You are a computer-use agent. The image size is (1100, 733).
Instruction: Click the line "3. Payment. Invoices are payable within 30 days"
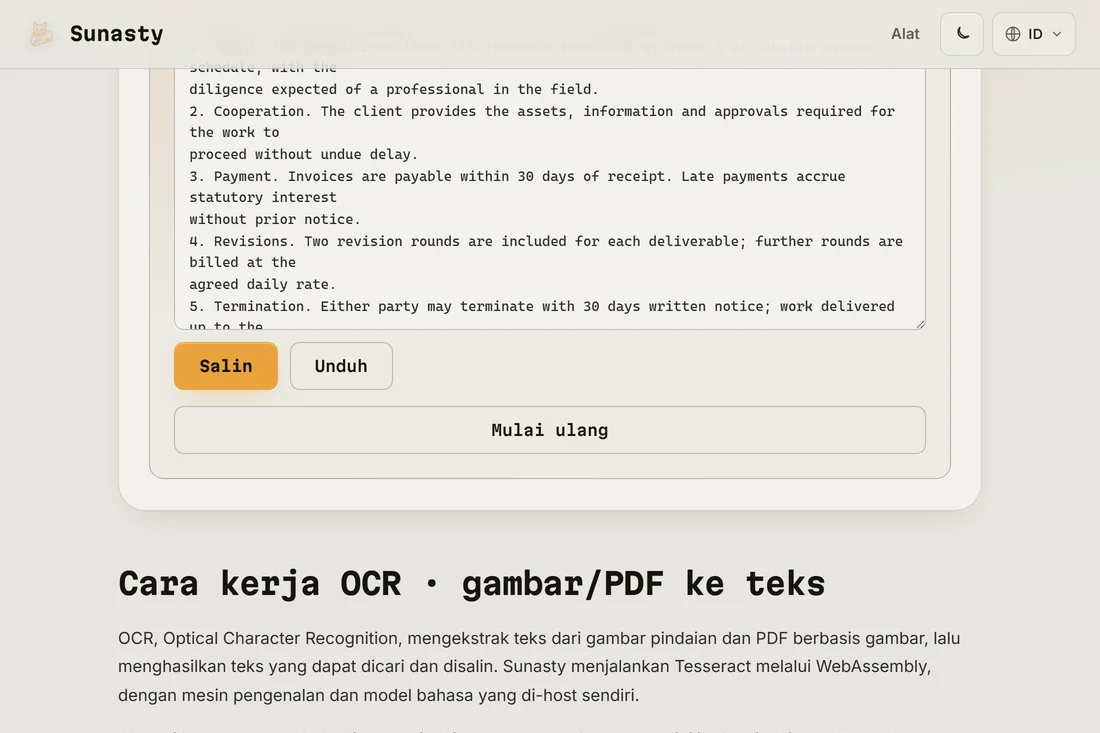point(517,177)
